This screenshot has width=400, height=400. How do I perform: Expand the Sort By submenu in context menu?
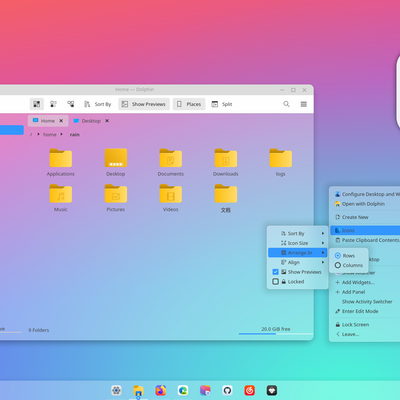[x=298, y=233]
